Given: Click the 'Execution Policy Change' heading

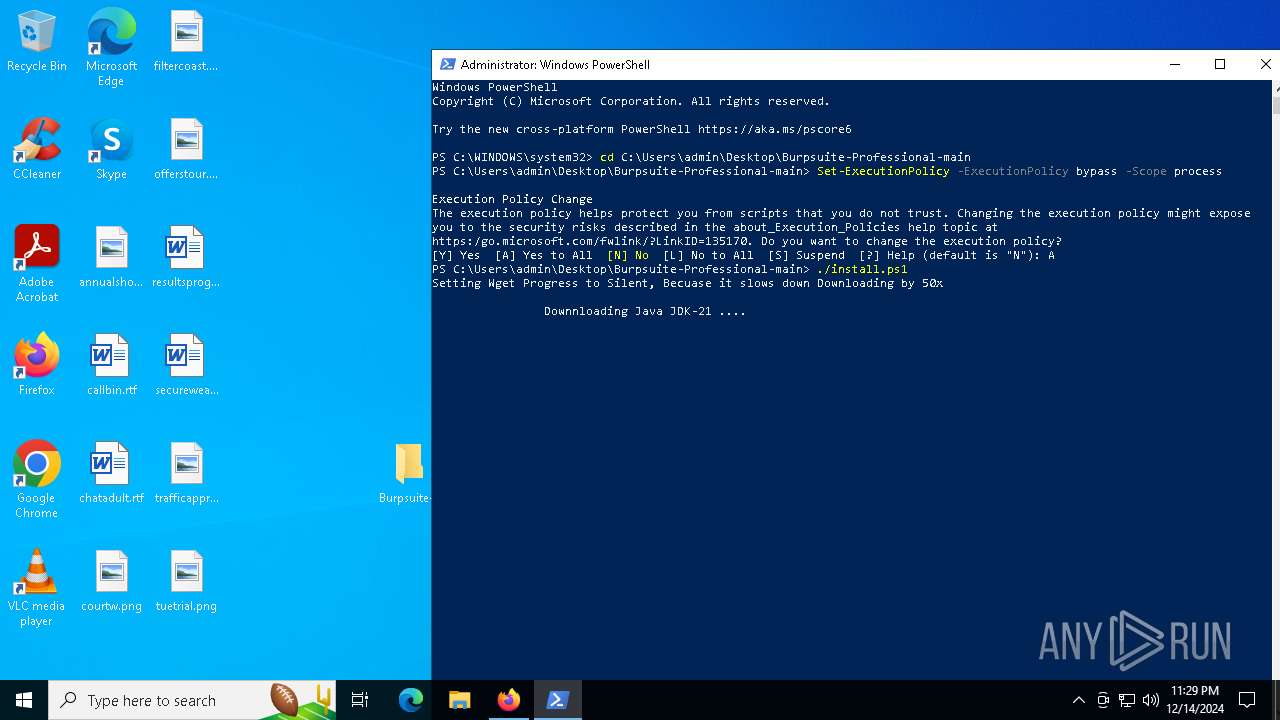Looking at the screenshot, I should coord(512,199).
